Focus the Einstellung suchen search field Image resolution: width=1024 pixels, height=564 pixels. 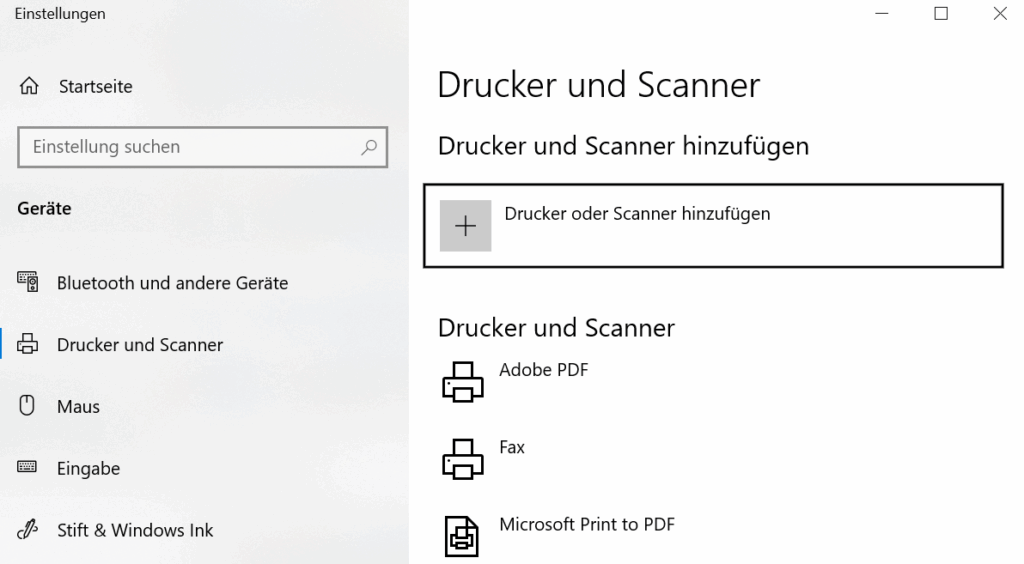(190, 147)
